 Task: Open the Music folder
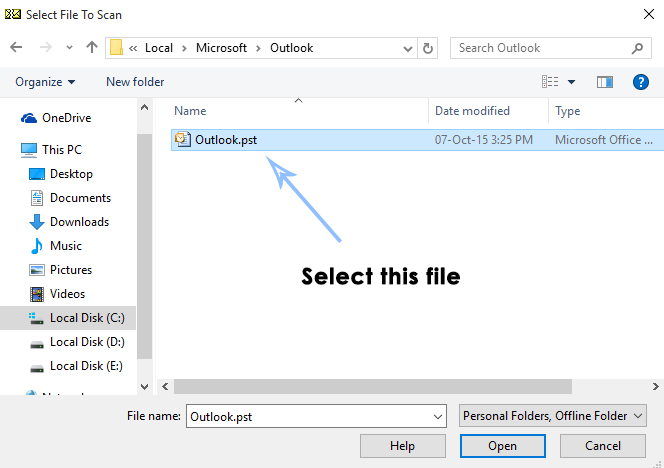(55, 246)
